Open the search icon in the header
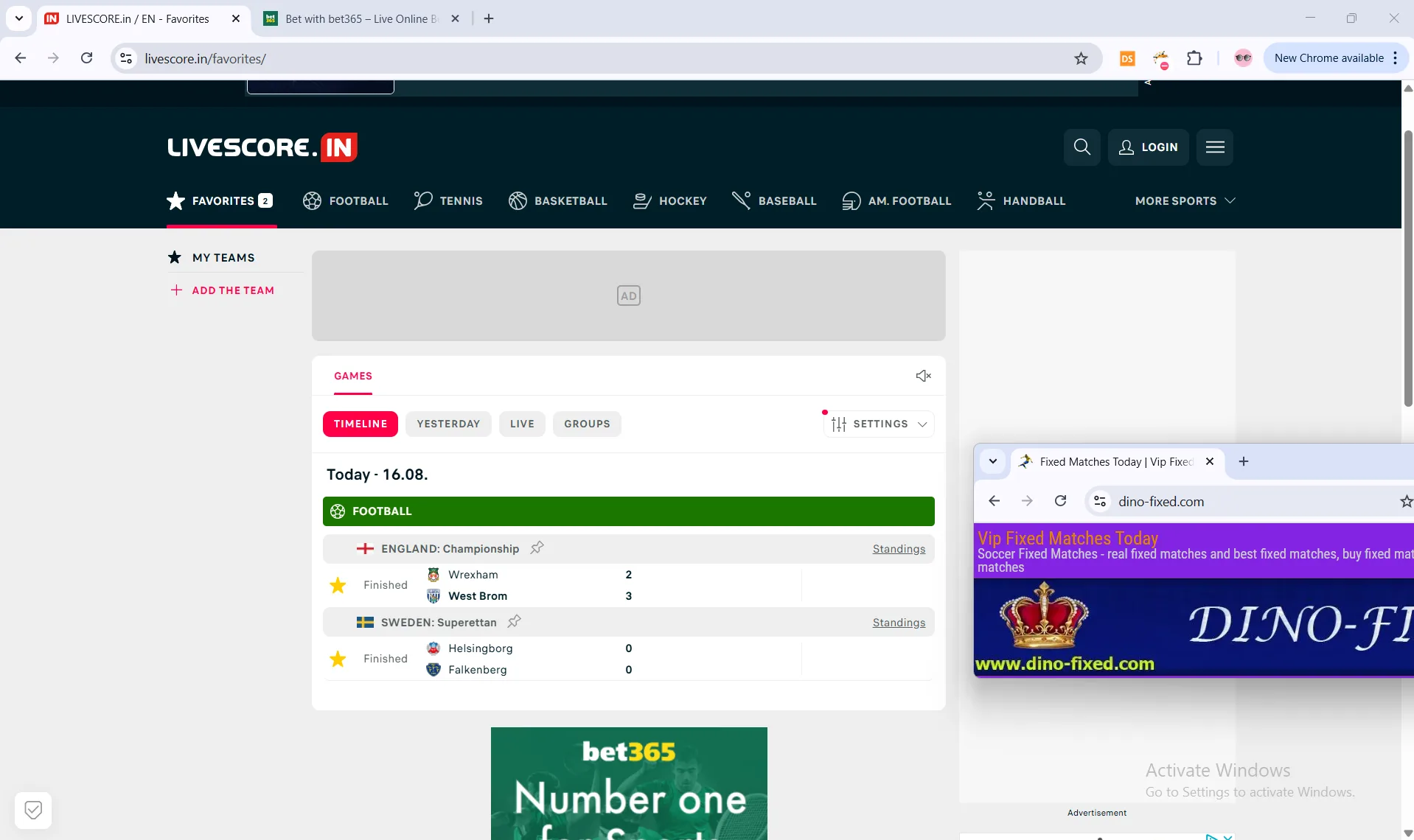Screen dimensions: 1414x840 click(x=1082, y=147)
